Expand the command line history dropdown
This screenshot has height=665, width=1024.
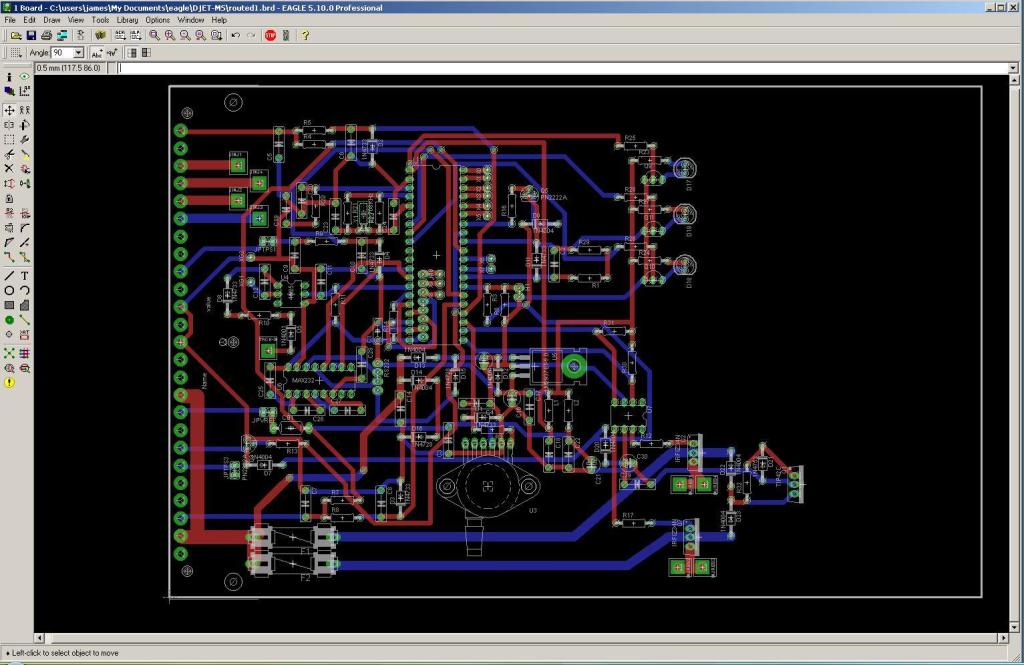point(1013,68)
